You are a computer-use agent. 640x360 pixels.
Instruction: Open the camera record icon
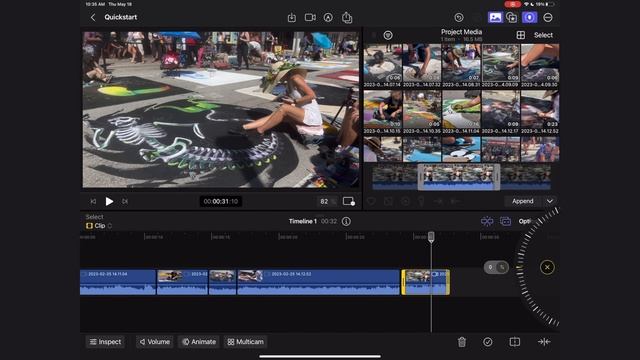point(310,18)
